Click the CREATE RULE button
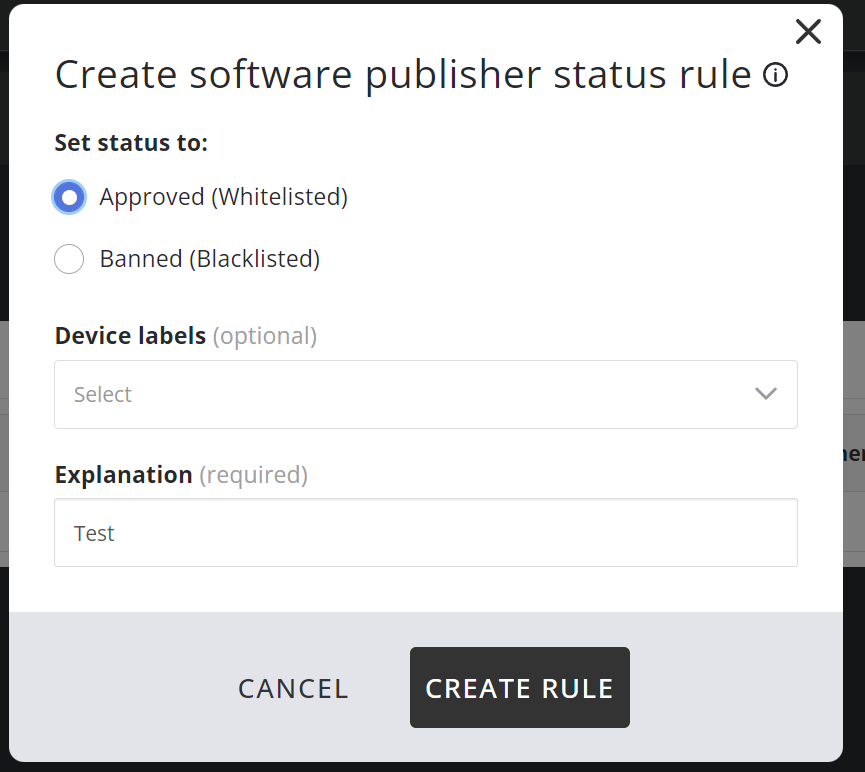 (519, 688)
